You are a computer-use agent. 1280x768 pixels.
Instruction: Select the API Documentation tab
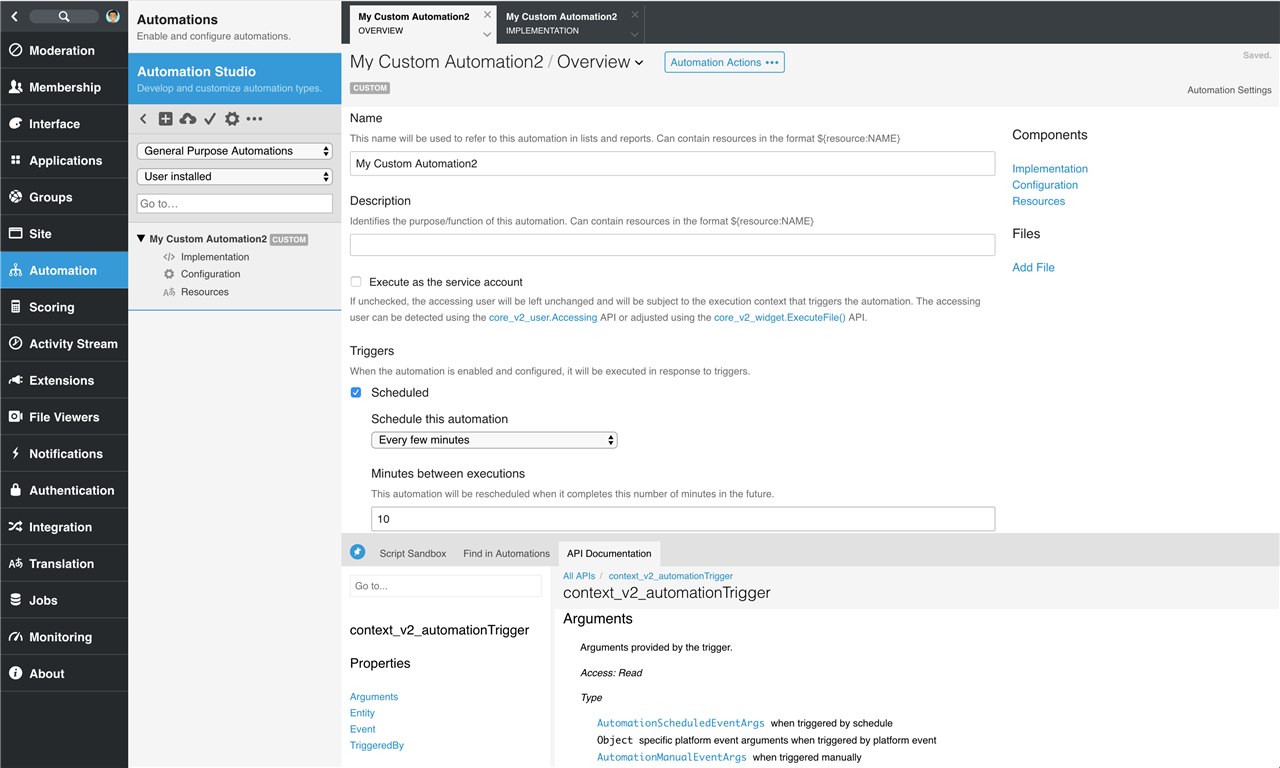(609, 553)
